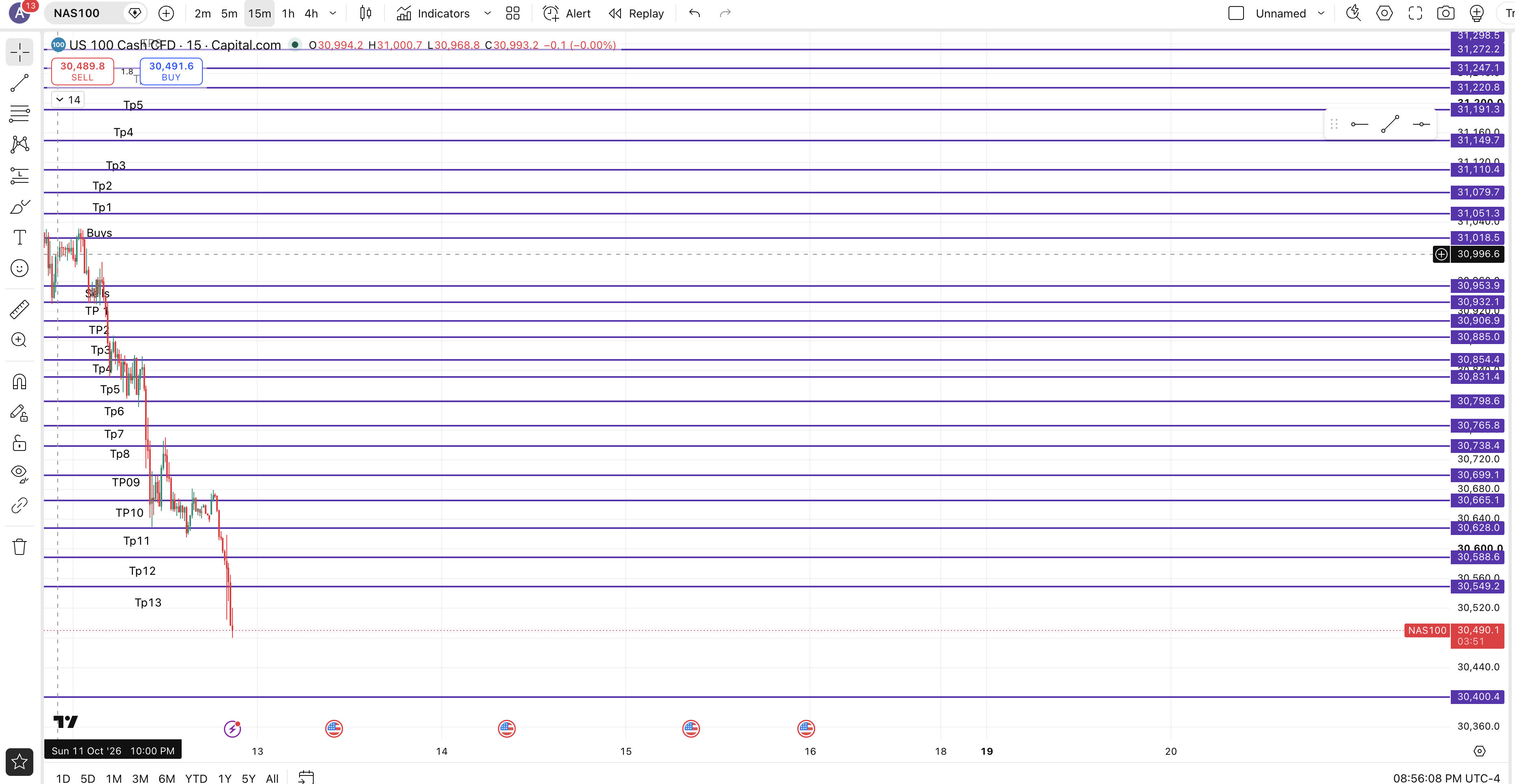Toggle the layout selection square
The height and width of the screenshot is (784, 1515).
tap(1236, 13)
